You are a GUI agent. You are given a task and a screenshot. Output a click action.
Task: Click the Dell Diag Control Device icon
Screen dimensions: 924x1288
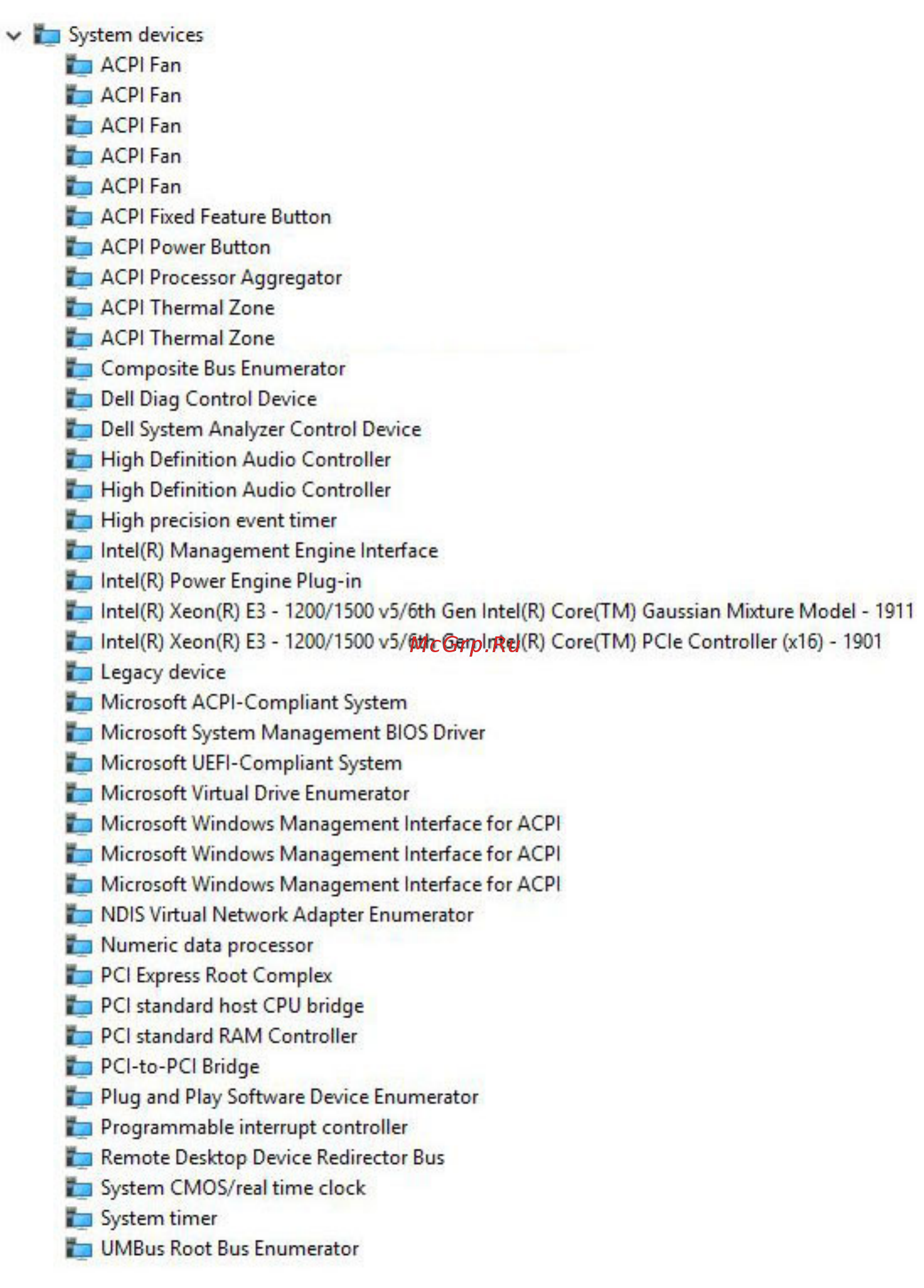click(79, 398)
